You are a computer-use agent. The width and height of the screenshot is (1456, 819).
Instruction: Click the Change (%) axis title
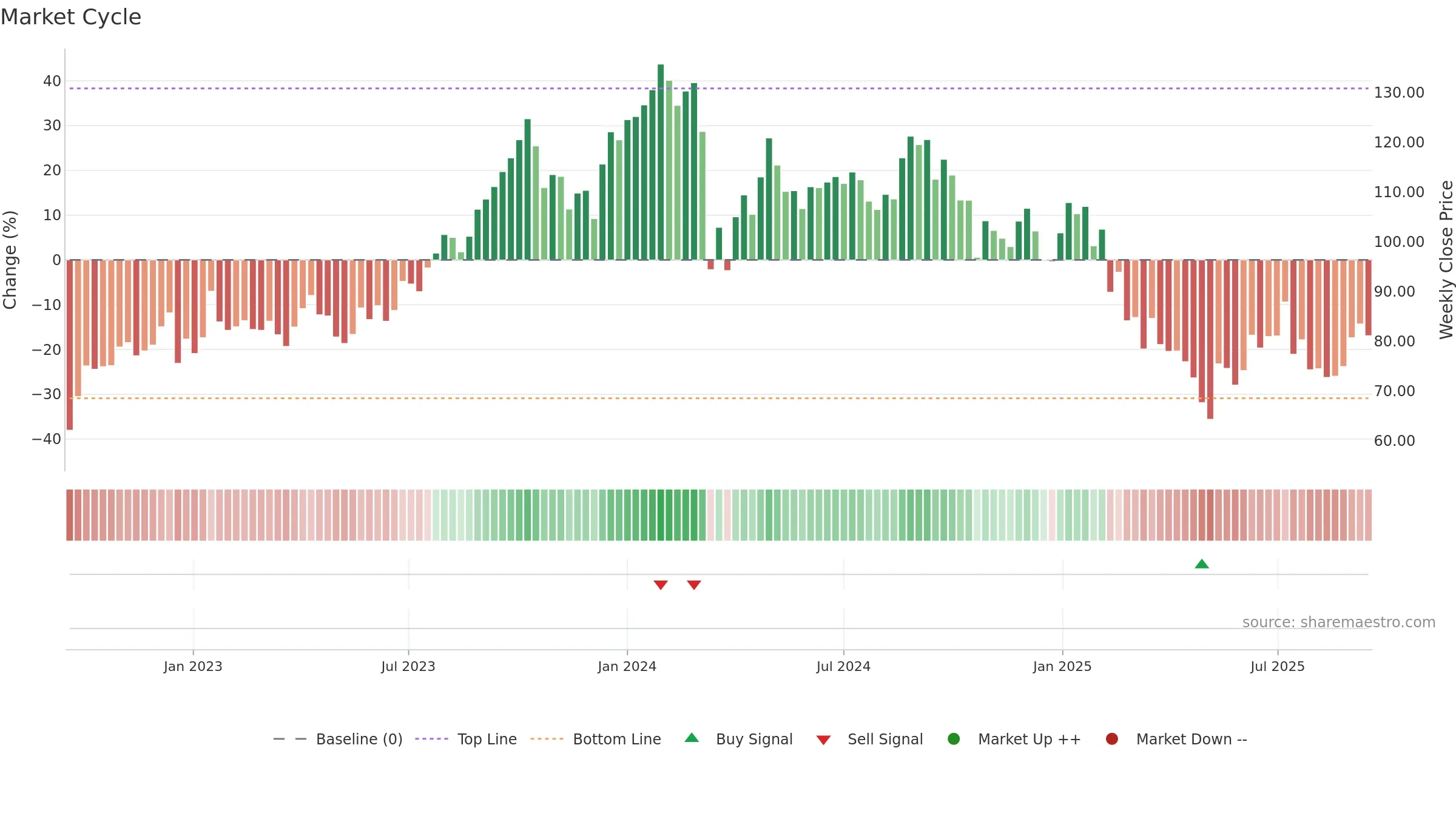pyautogui.click(x=10, y=260)
